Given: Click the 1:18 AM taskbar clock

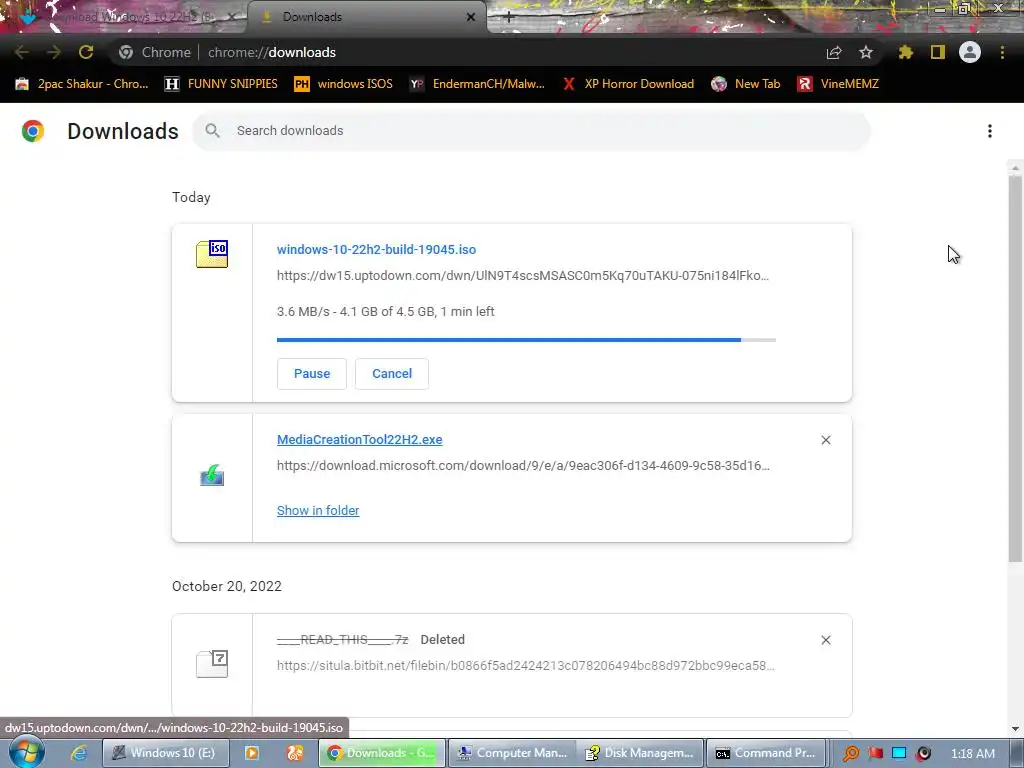Looking at the screenshot, I should (x=973, y=753).
